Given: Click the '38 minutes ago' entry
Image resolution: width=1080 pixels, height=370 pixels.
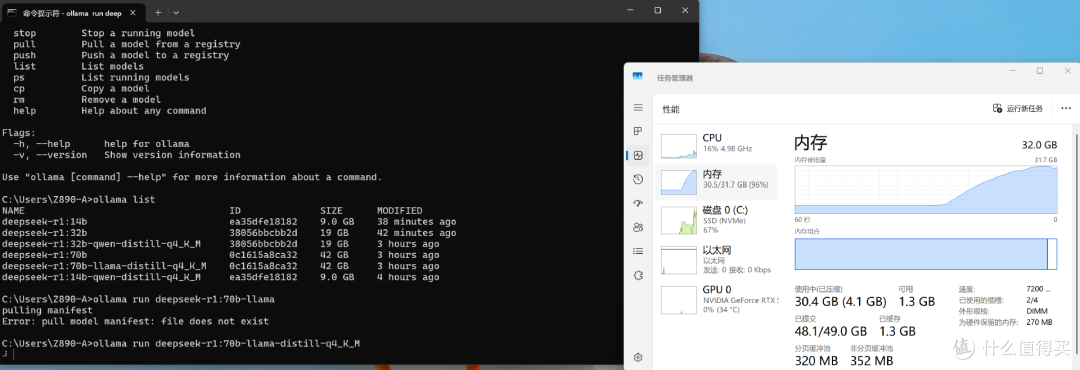Looking at the screenshot, I should point(417,222).
